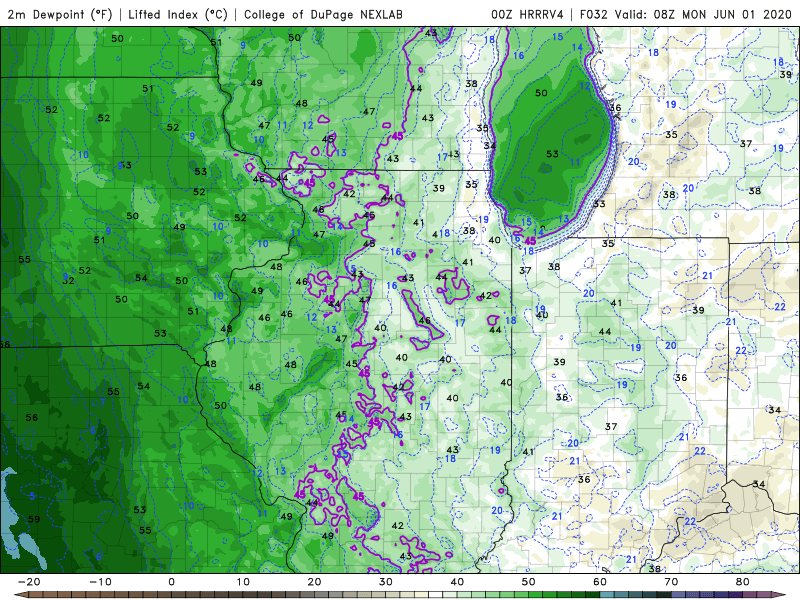Click the '50' color scale label
Screen dimensions: 800x600
coord(529,582)
